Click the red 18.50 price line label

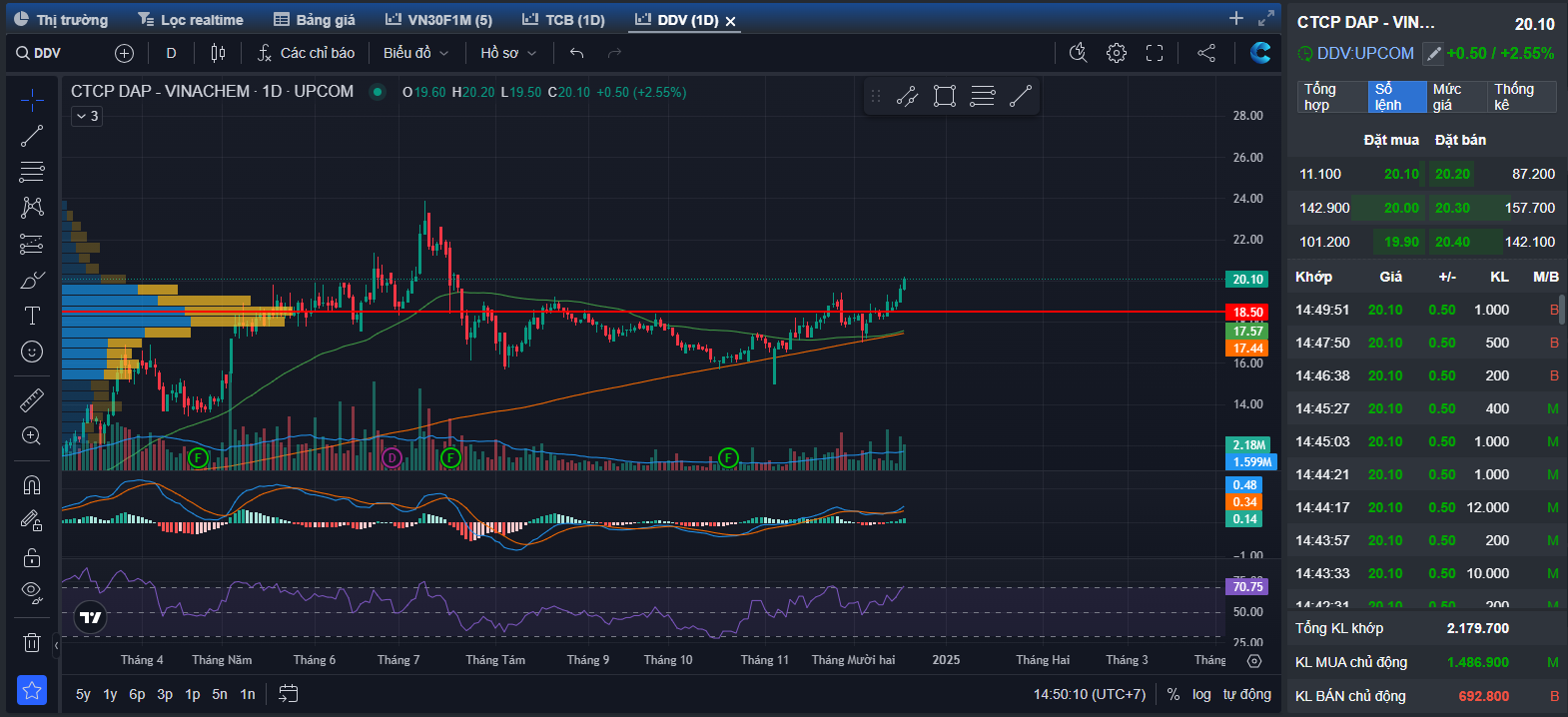click(x=1247, y=313)
